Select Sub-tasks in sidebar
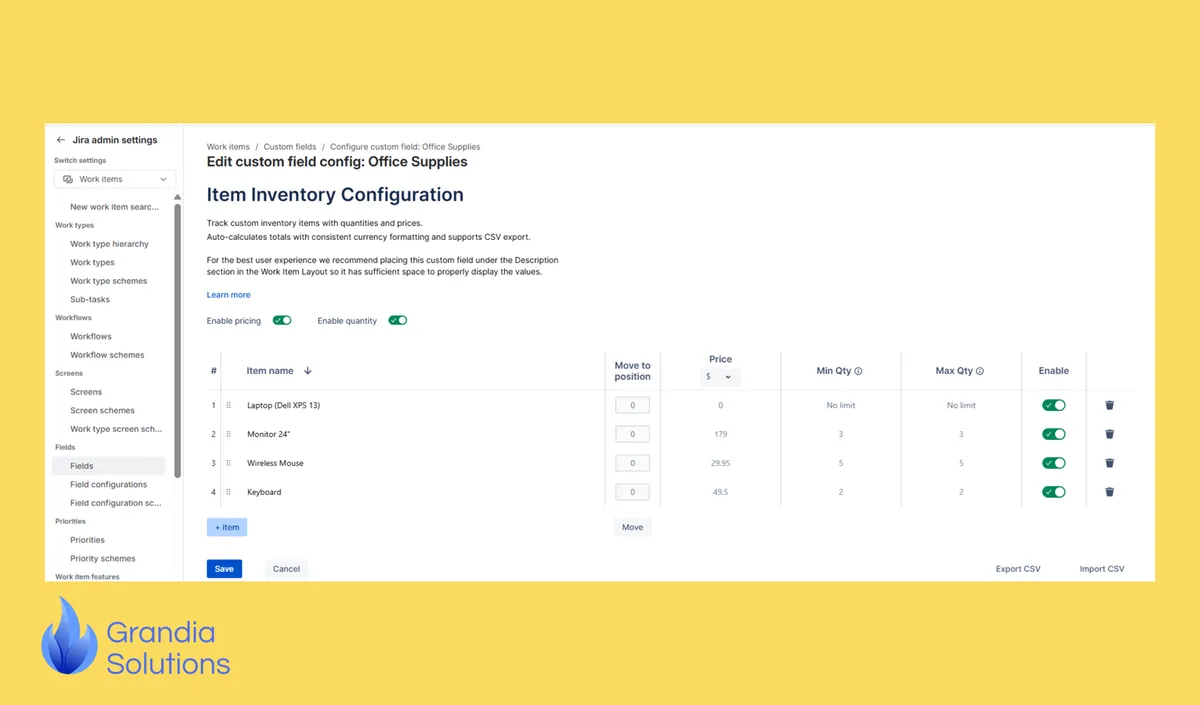Screen dimensions: 1200x705 [90, 300]
